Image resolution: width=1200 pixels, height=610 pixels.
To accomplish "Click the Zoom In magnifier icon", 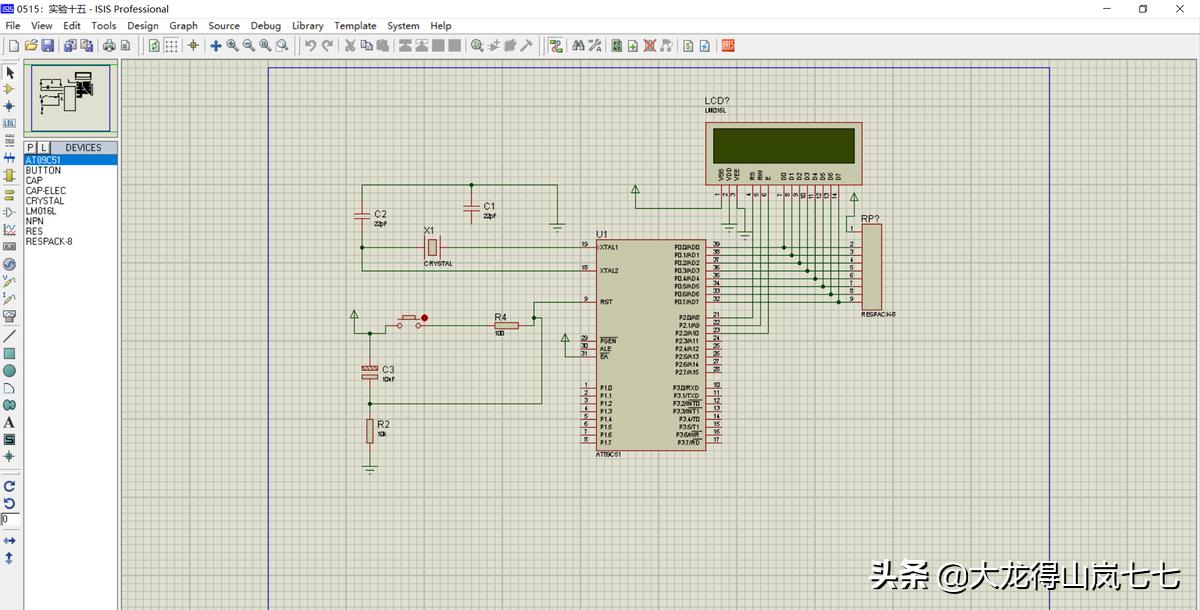I will click(x=232, y=45).
